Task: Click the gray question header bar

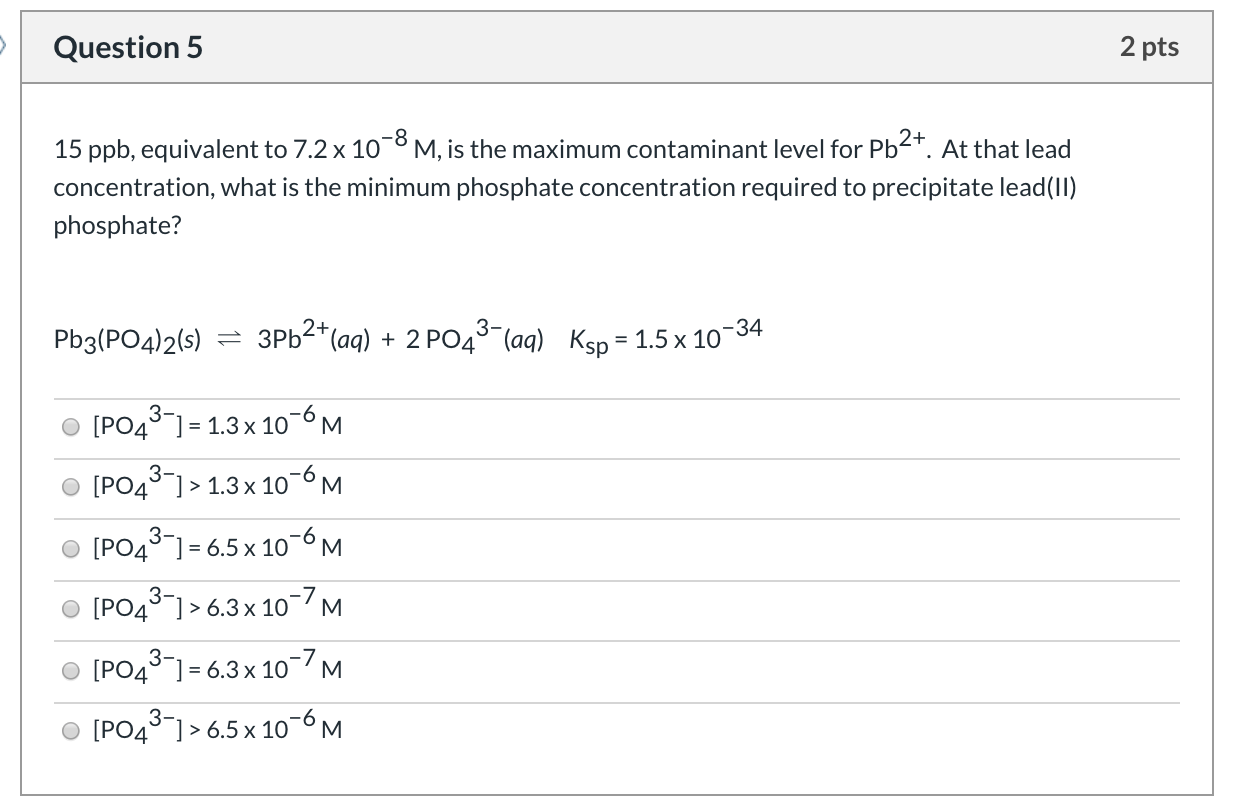Action: (620, 46)
